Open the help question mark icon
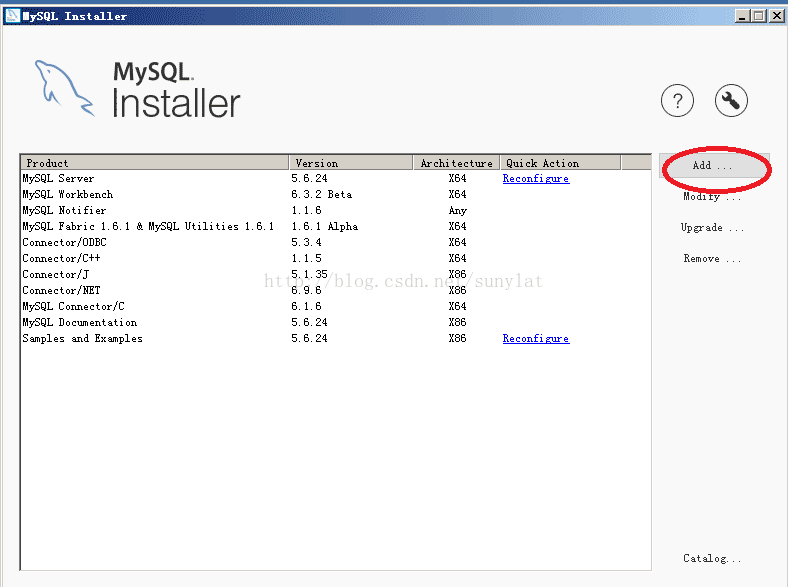The image size is (788, 587). pyautogui.click(x=677, y=101)
